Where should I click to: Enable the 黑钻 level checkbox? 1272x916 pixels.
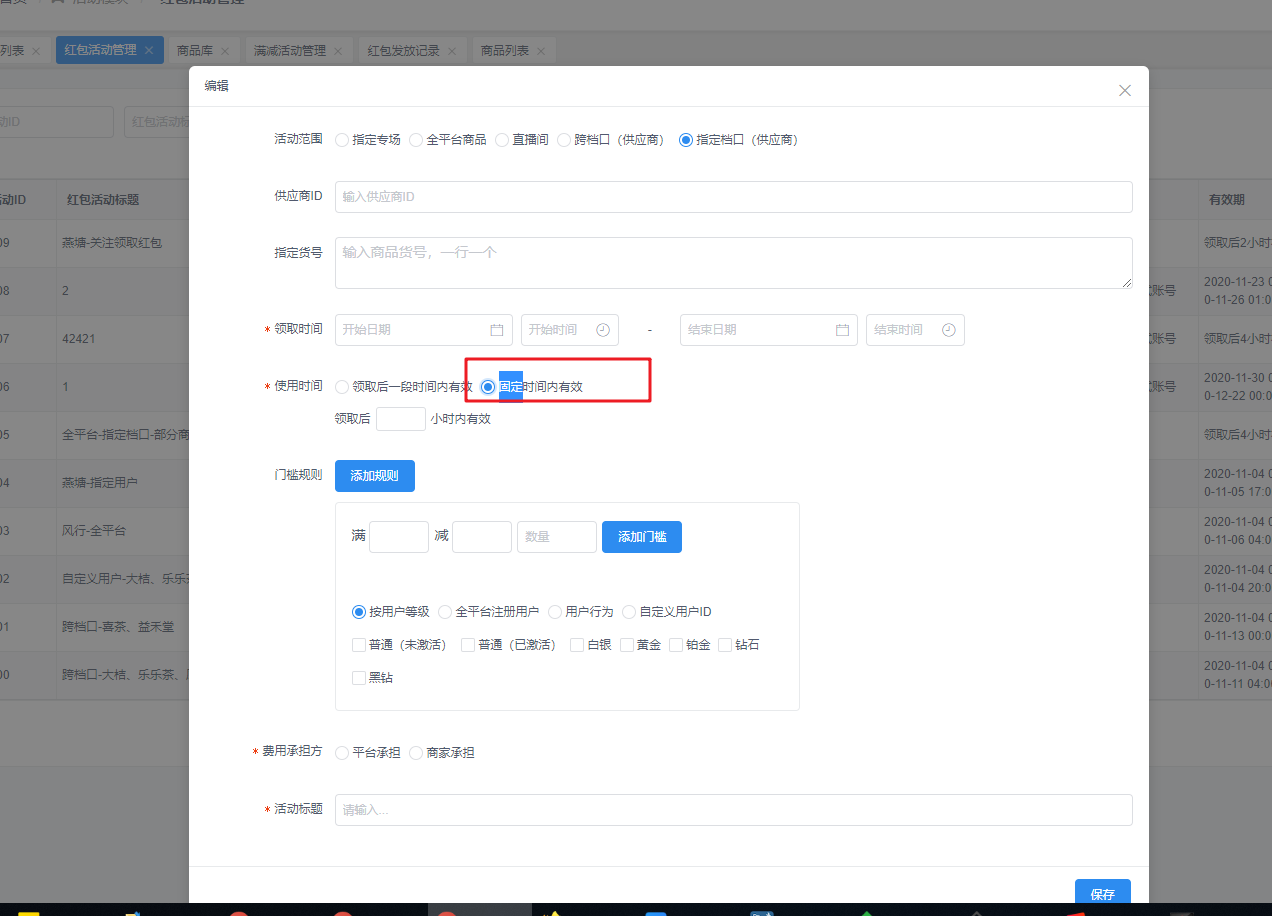[x=359, y=678]
